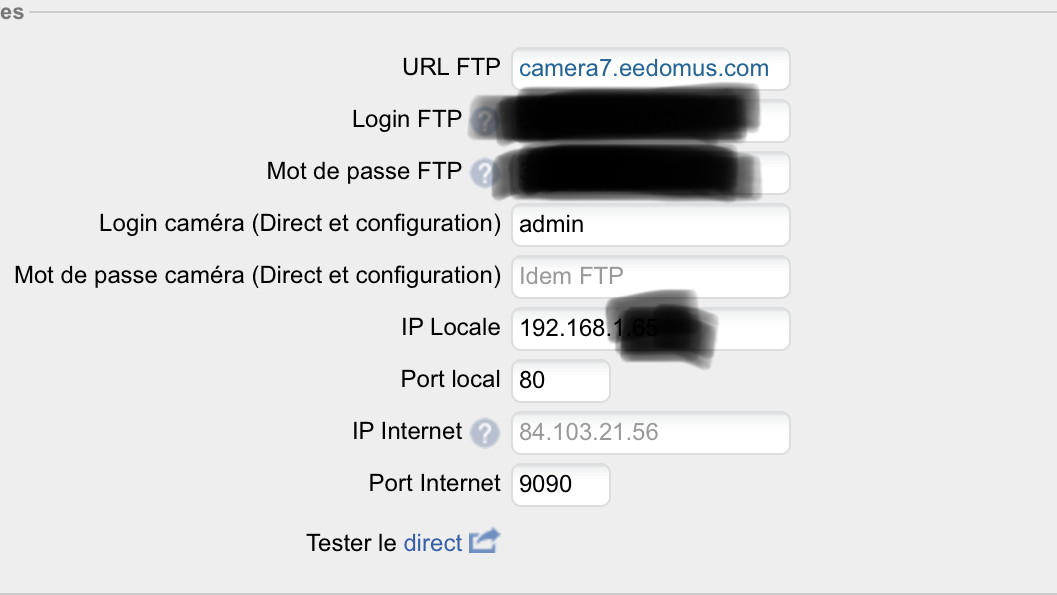Viewport: 1057px width, 595px height.
Task: Click the IP Locale field starting 192.168
Action: [651, 328]
